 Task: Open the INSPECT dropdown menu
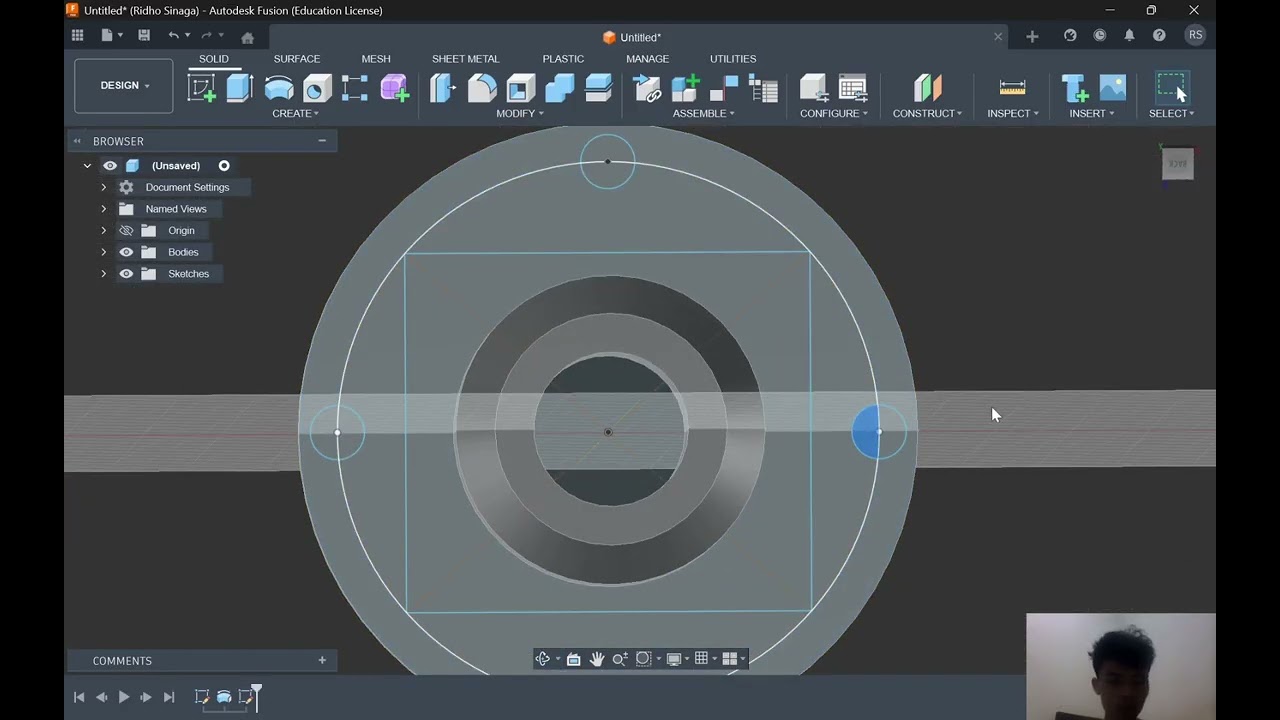click(1012, 113)
